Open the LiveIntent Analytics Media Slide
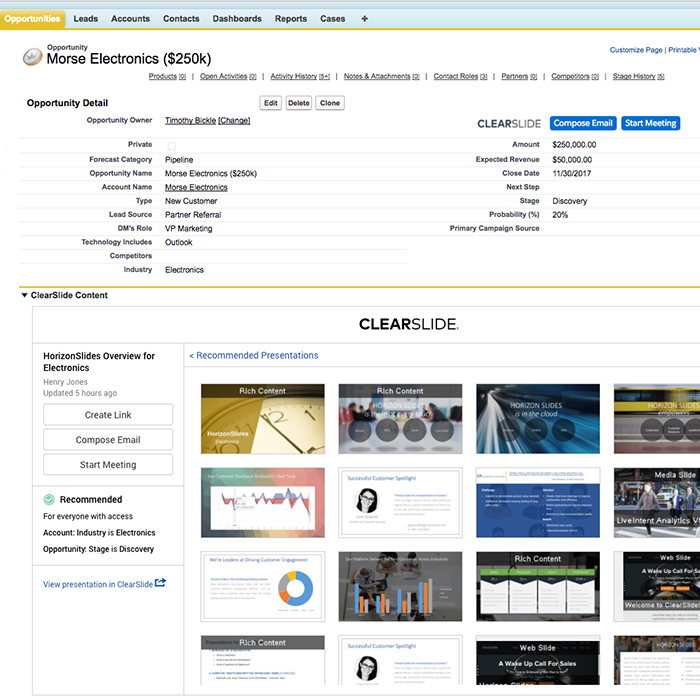 pos(657,503)
